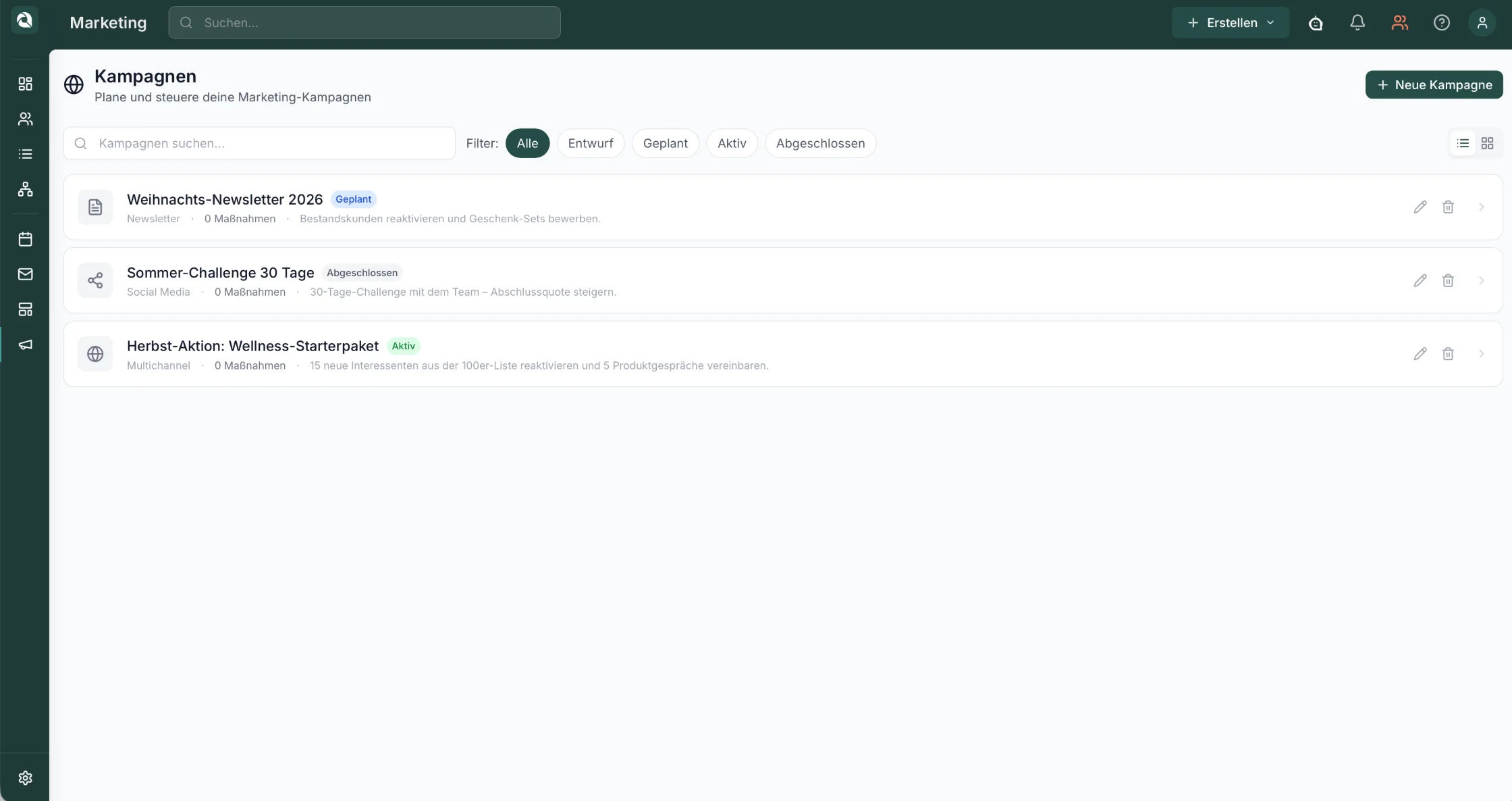The width and height of the screenshot is (1512, 801).
Task: Open Herbst-Aktion campaign via its chevron
Action: (1482, 354)
